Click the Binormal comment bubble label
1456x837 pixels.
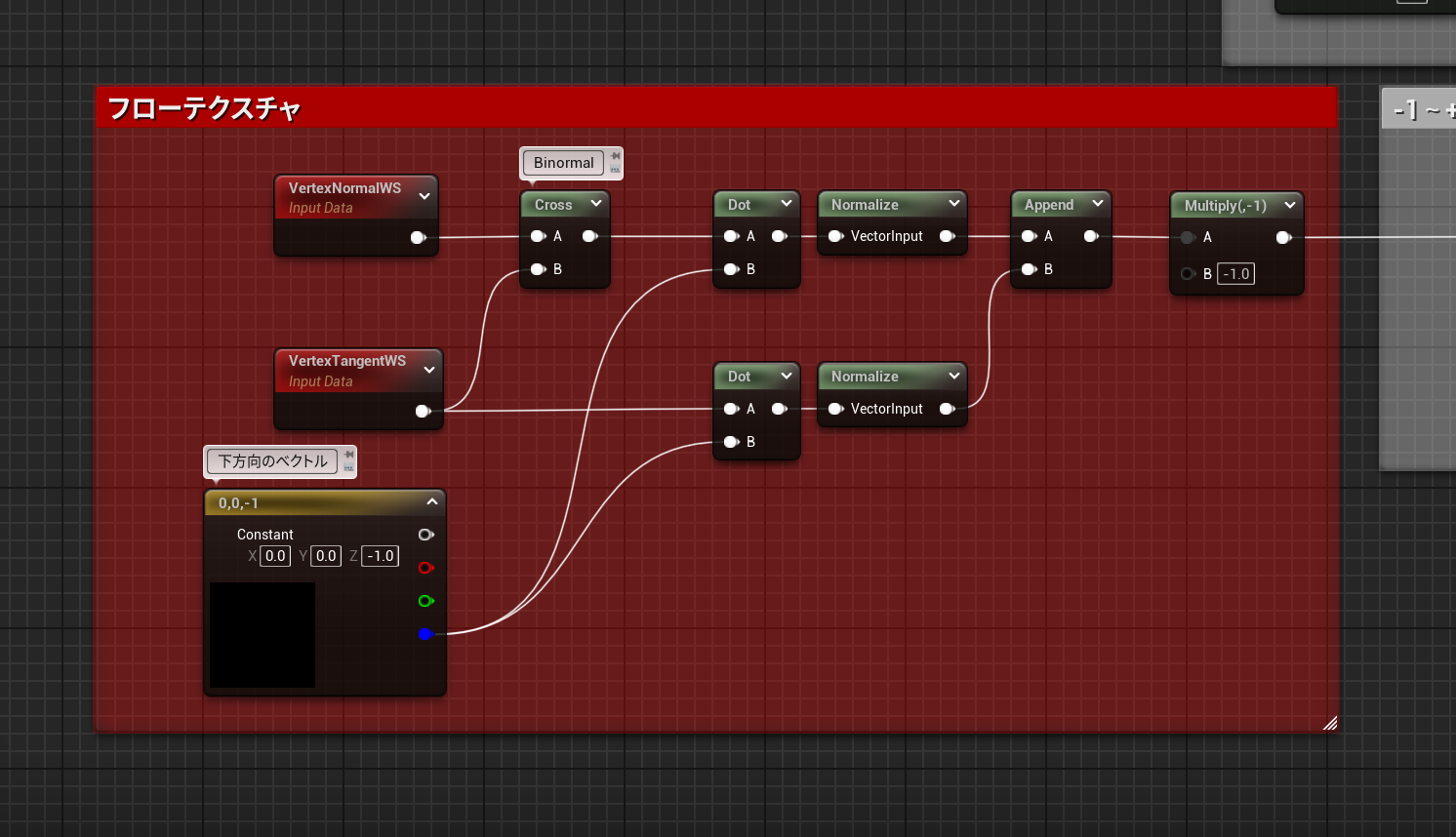click(x=563, y=163)
